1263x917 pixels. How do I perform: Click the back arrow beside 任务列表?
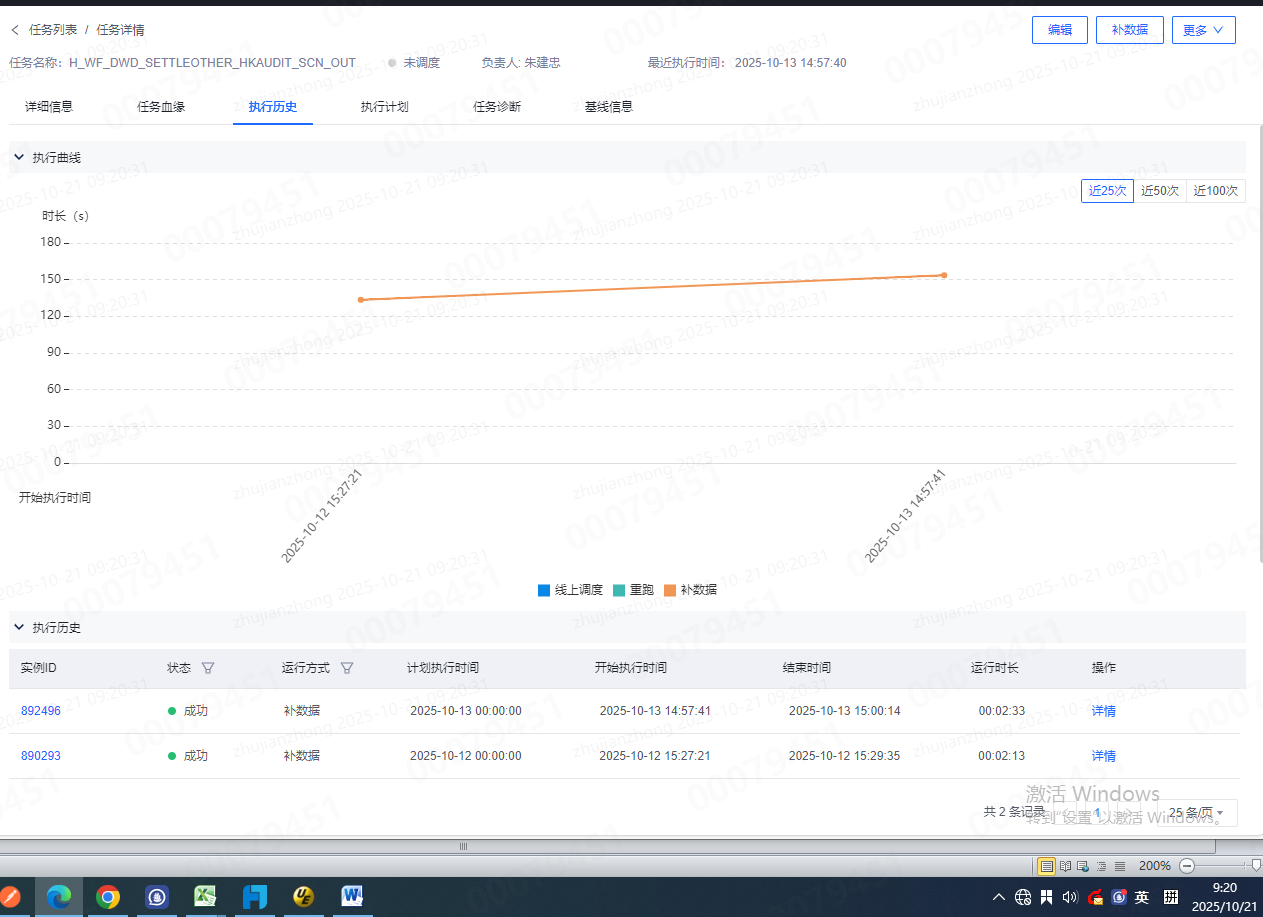15,30
